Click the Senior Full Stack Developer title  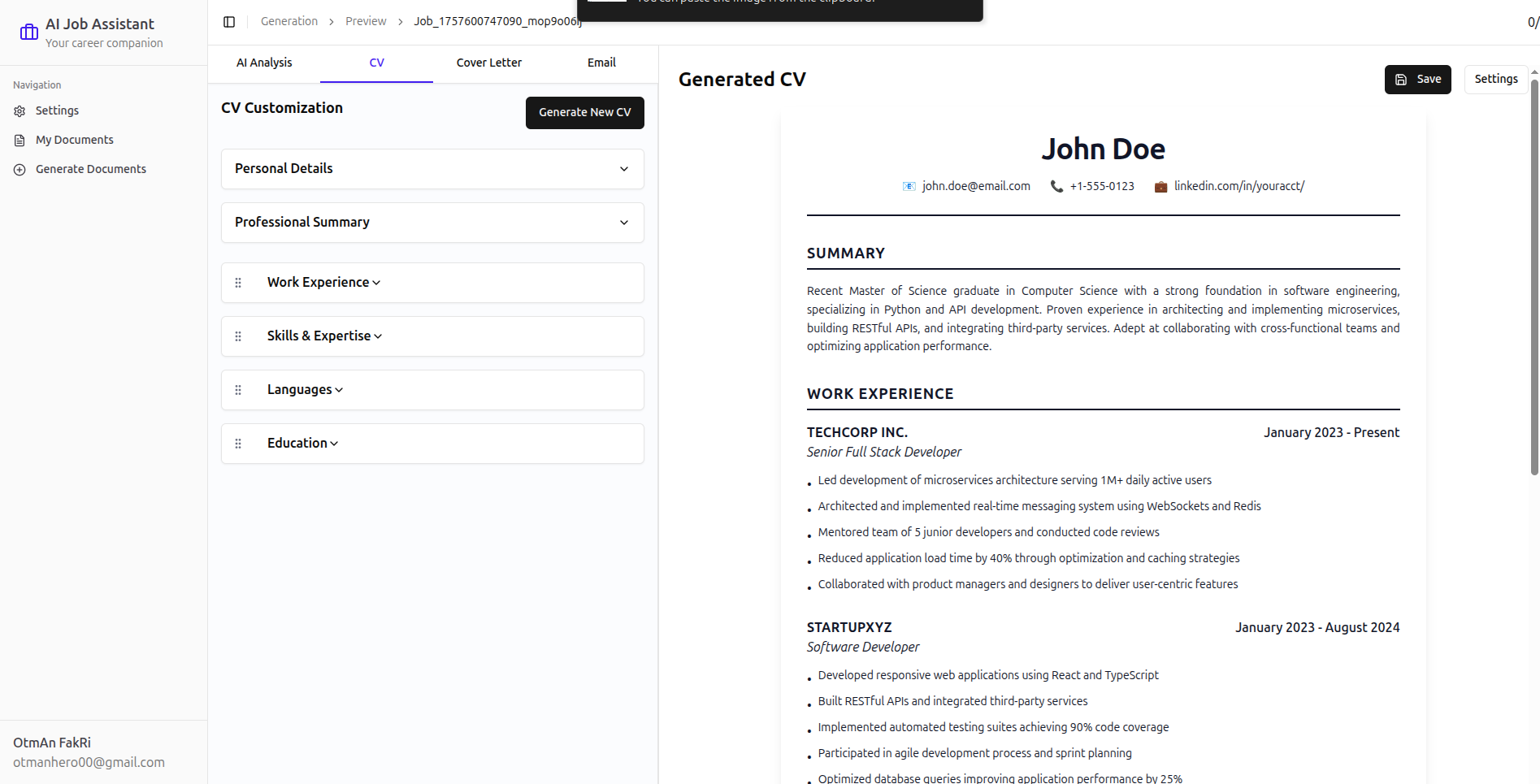[884, 453]
